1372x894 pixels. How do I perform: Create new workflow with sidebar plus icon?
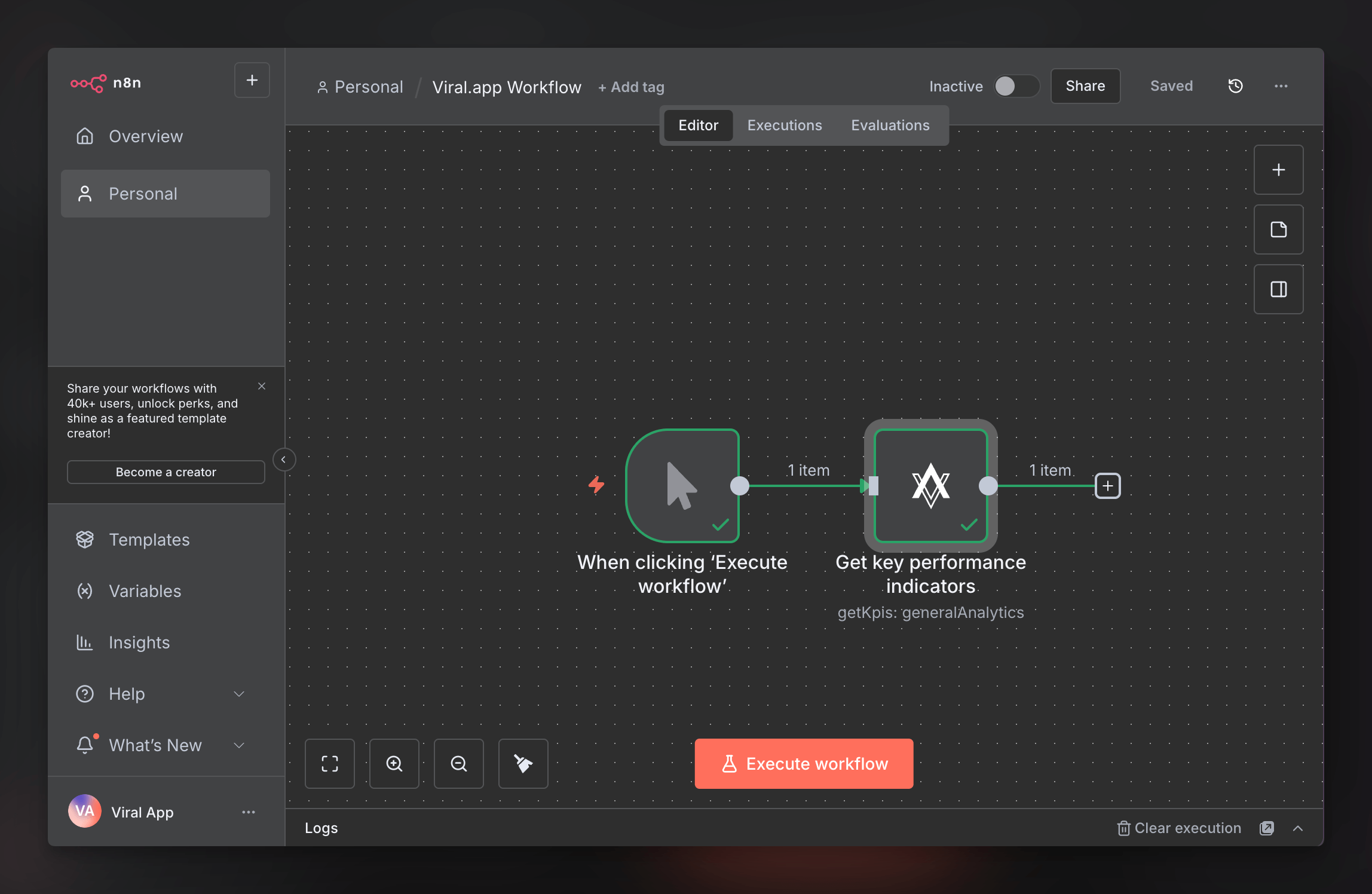(252, 79)
